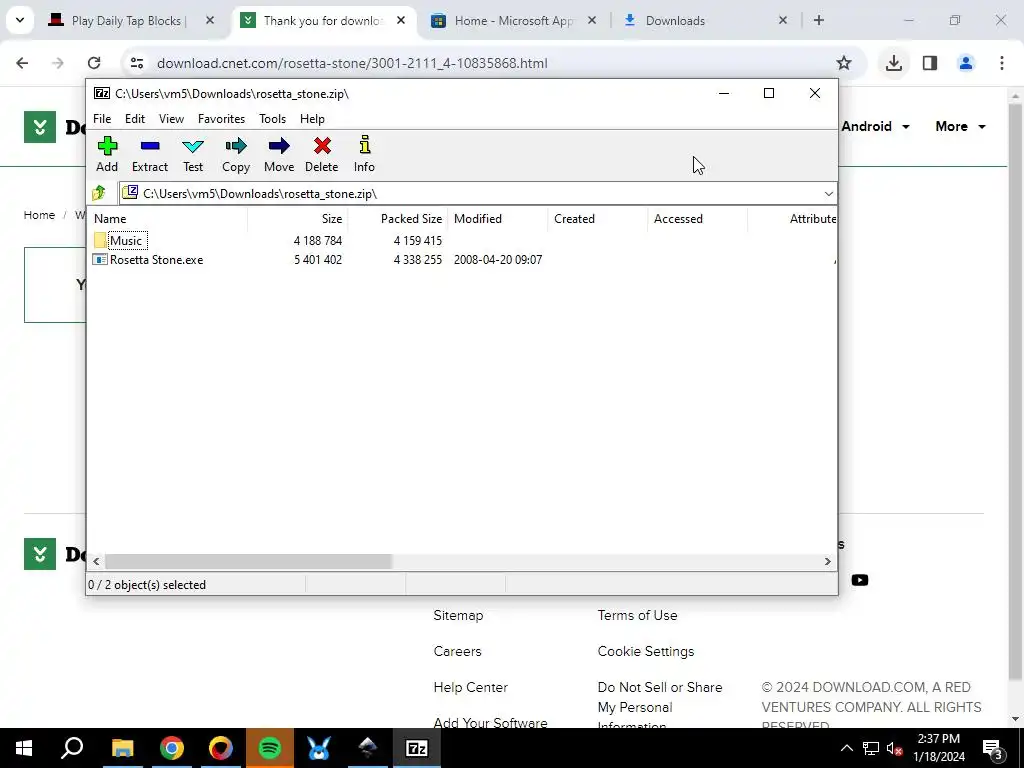Go up one folder level icon
The image size is (1024, 768).
[x=99, y=193]
